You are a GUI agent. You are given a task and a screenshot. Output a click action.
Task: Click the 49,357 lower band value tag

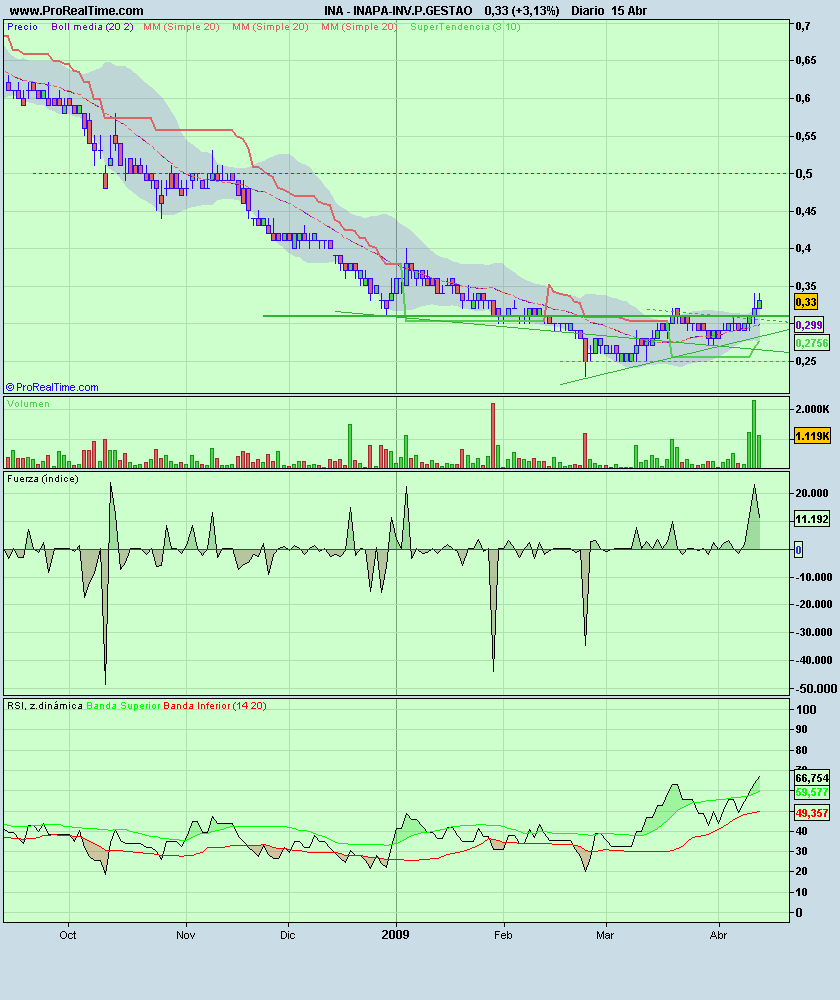pos(812,813)
